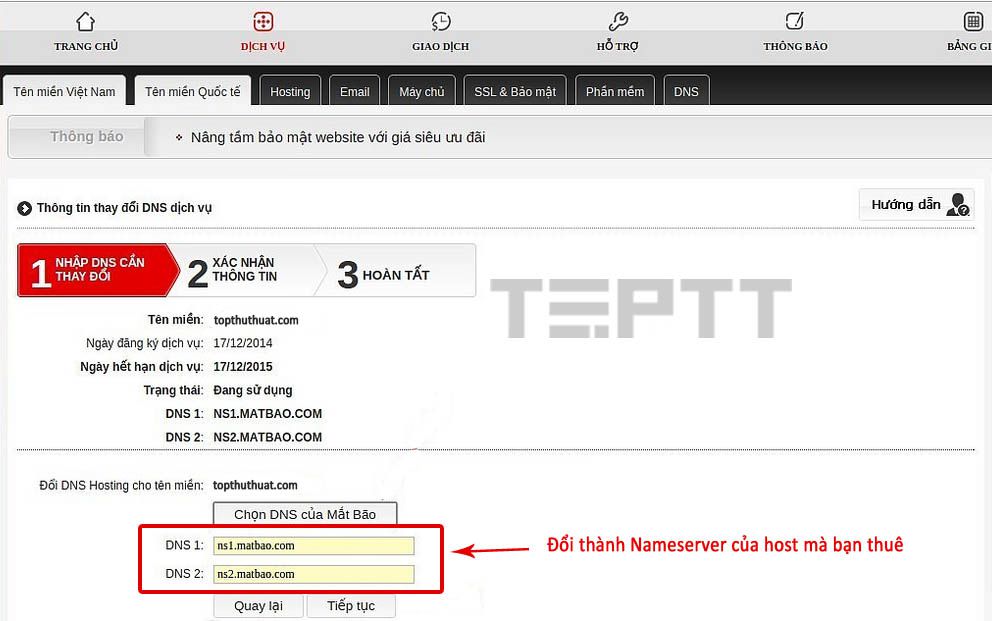
Task: Click the Hướng dẫn guide button
Action: (x=916, y=204)
